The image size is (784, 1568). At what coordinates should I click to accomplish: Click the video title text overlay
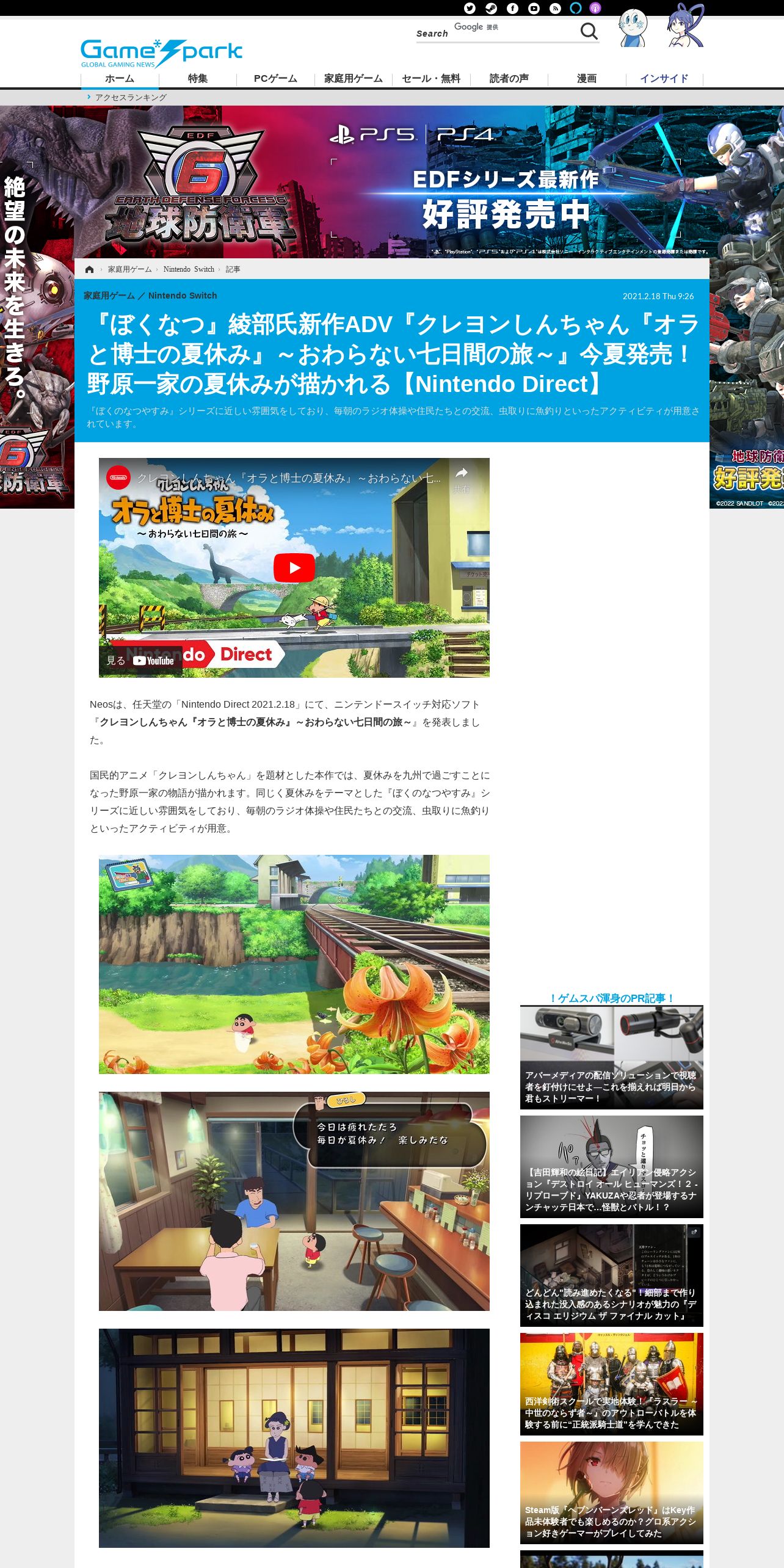[x=288, y=478]
